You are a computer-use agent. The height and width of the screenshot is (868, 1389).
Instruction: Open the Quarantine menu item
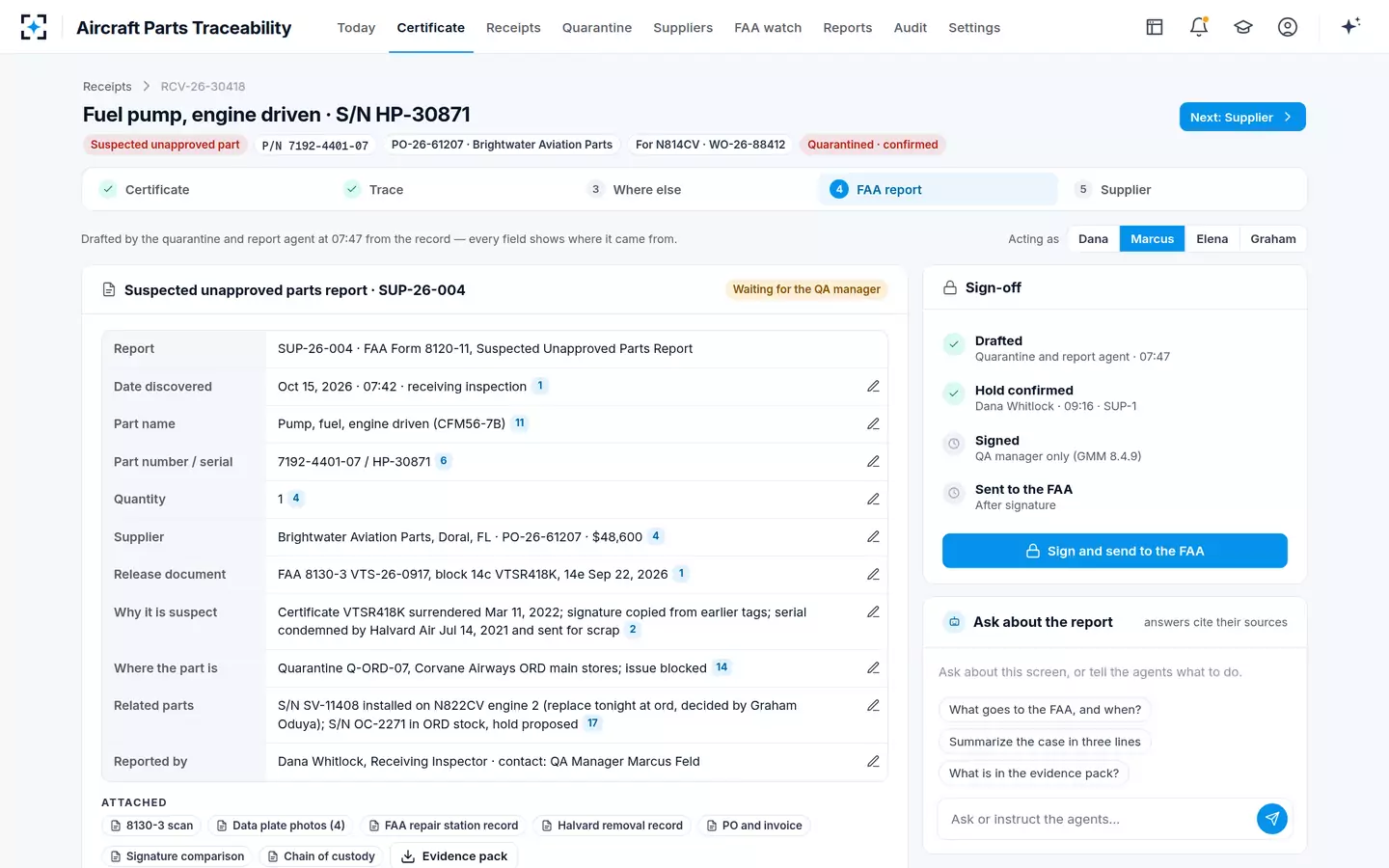pos(597,27)
